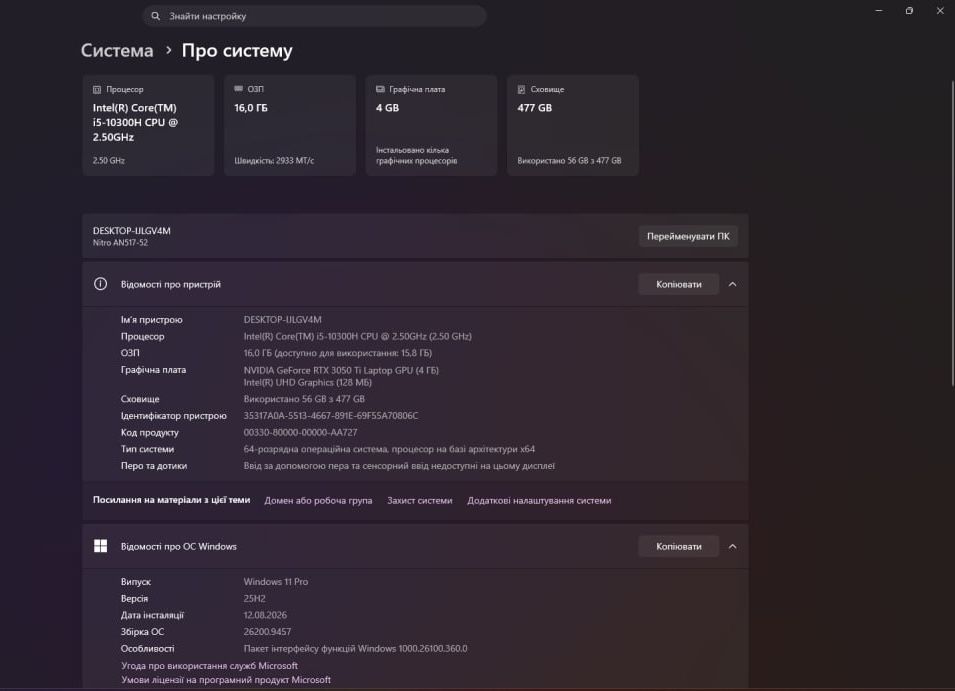This screenshot has height=691, width=955.
Task: Copy device info with 'Копіювати' button
Action: pyautogui.click(x=678, y=284)
